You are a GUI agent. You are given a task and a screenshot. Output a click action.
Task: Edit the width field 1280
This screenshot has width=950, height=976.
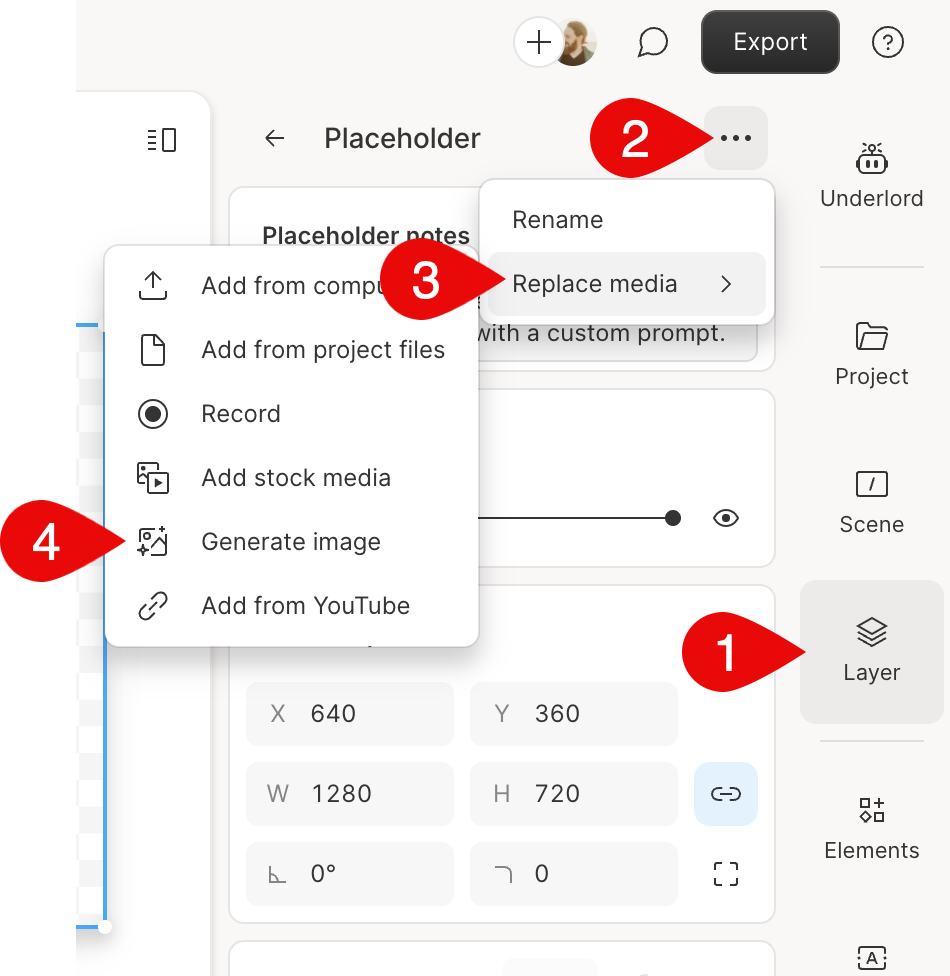[350, 794]
